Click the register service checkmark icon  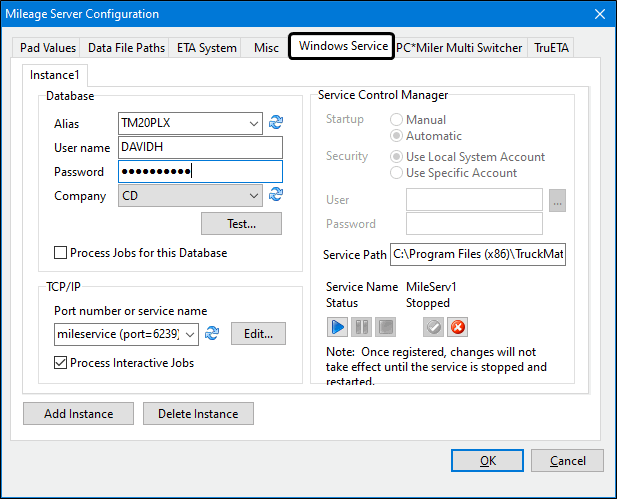tap(434, 327)
